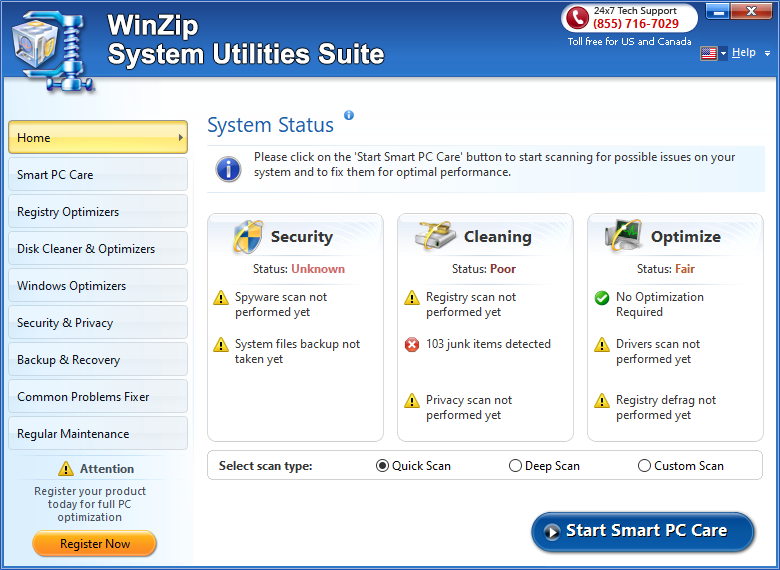Click the Cleaning status Poor text

[503, 269]
